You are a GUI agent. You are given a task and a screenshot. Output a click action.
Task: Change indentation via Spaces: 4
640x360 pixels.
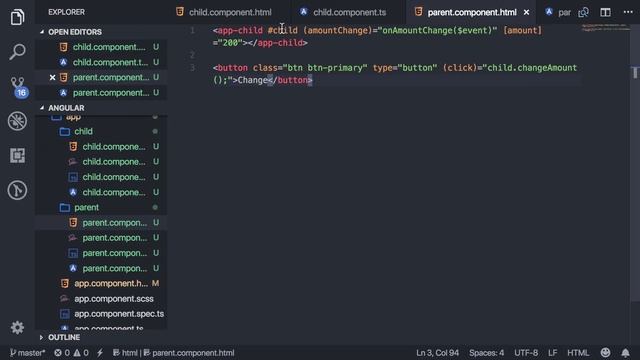tap(486, 353)
